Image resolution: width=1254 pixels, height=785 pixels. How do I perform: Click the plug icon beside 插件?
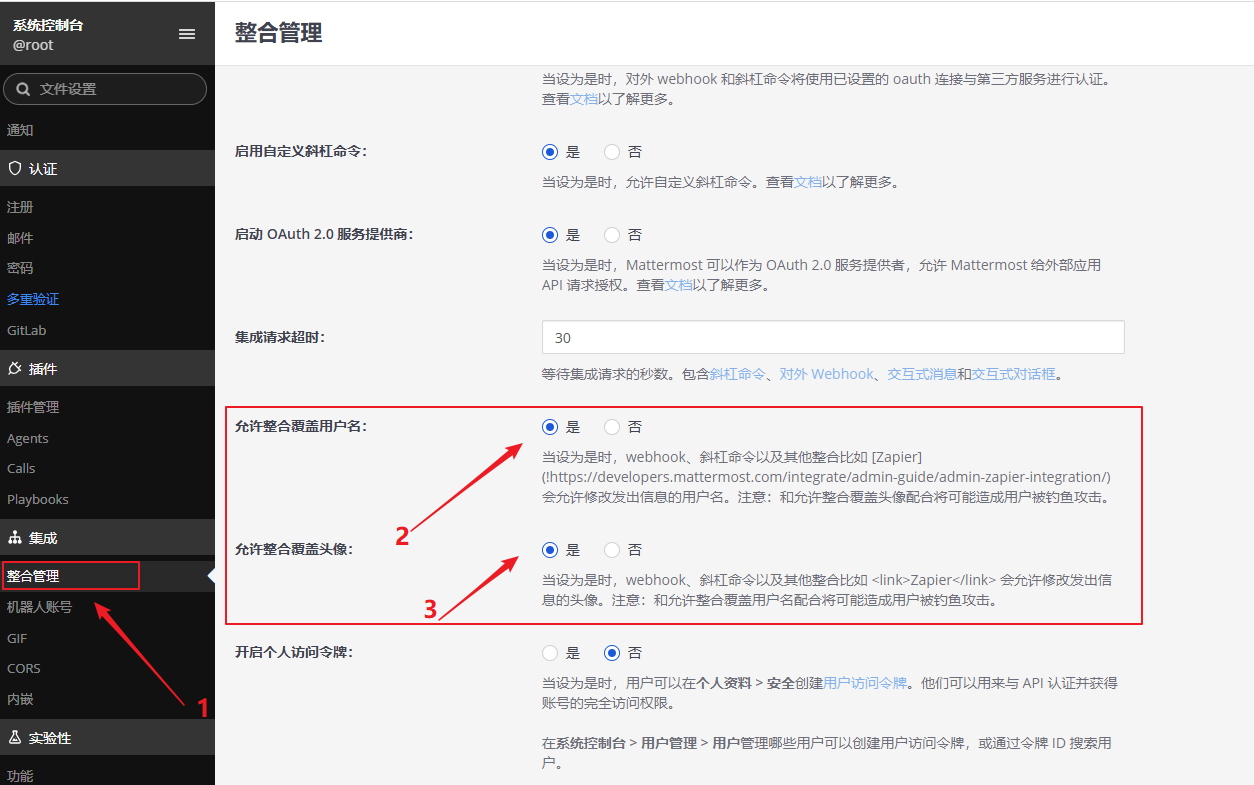coord(15,369)
